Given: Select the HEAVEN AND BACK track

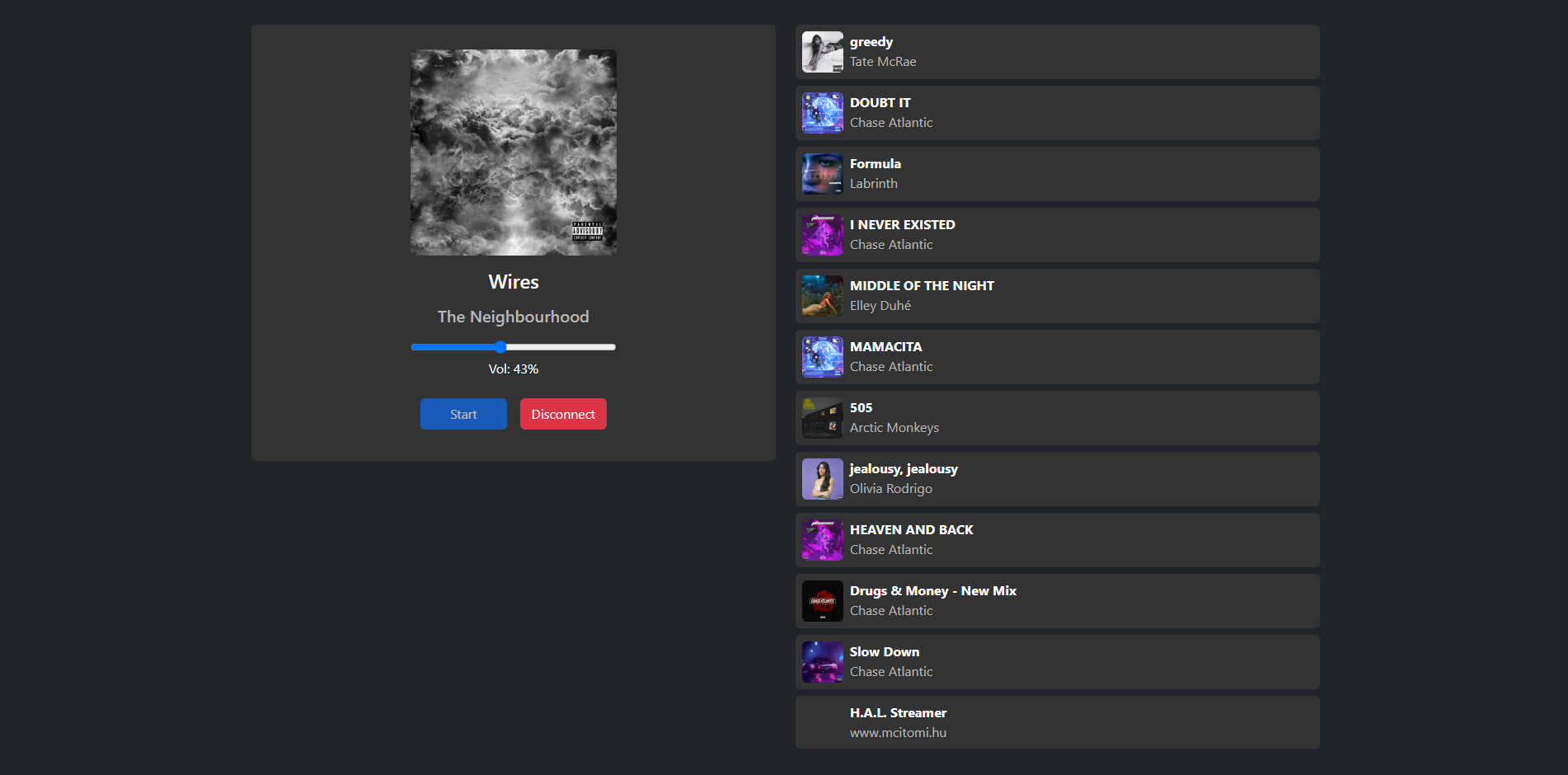Looking at the screenshot, I should click(1057, 540).
